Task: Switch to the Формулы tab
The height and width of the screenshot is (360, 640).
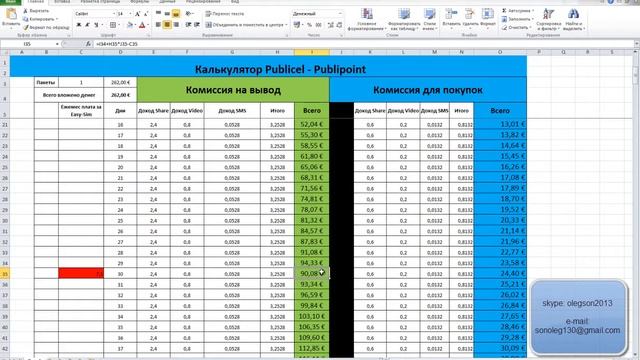Action: (x=140, y=2)
